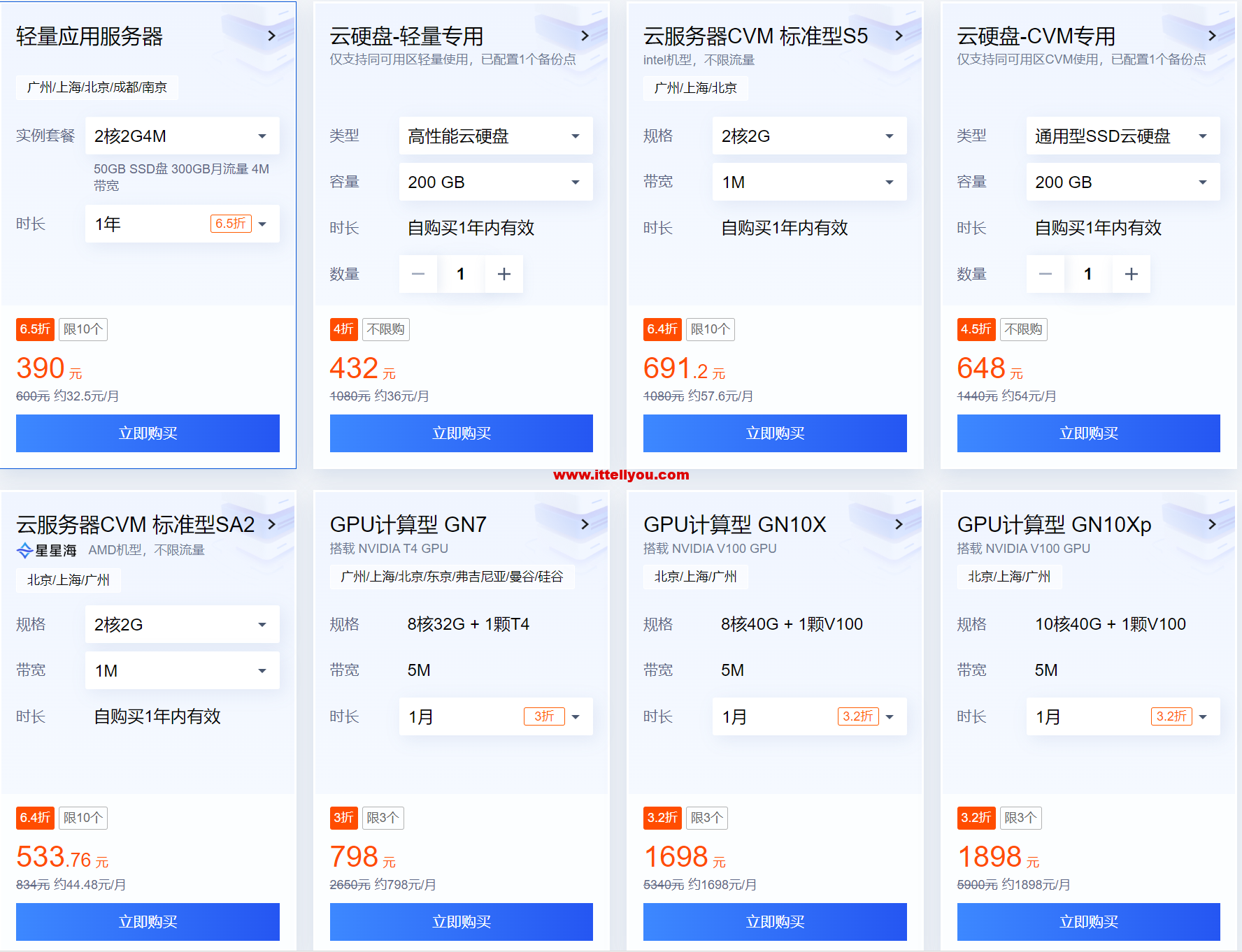Click the 云服务器CVM 标准型SA2 title
This screenshot has height=952, width=1242.
point(136,525)
